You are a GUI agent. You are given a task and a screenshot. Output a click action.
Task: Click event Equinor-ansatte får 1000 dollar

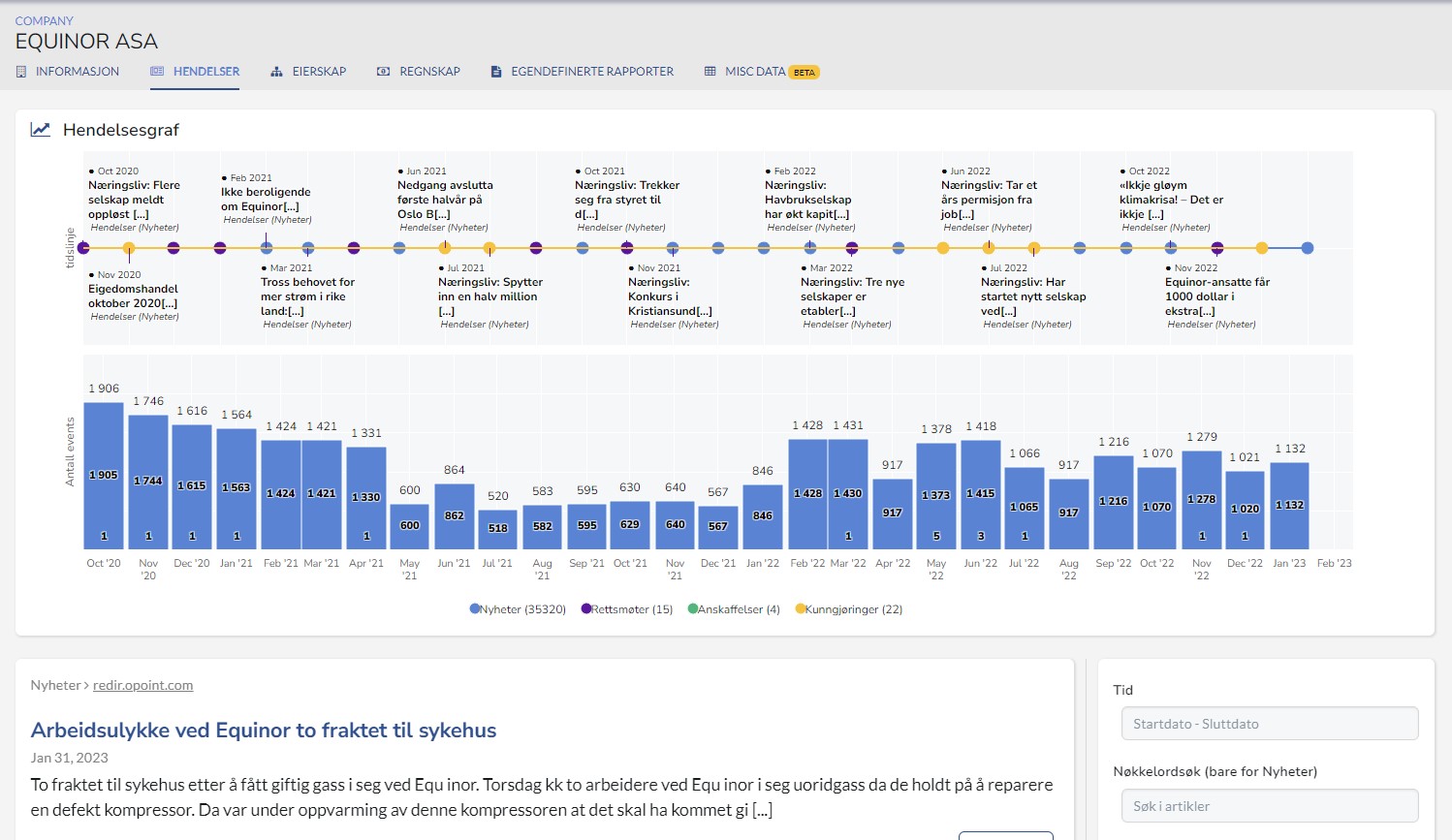click(1216, 296)
